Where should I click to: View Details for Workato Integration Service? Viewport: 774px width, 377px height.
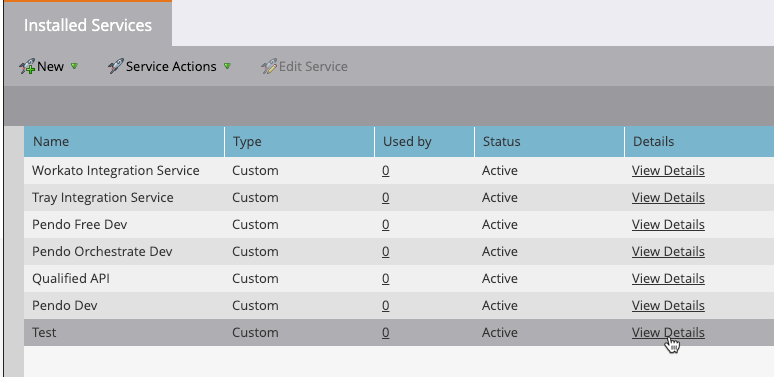tap(668, 171)
